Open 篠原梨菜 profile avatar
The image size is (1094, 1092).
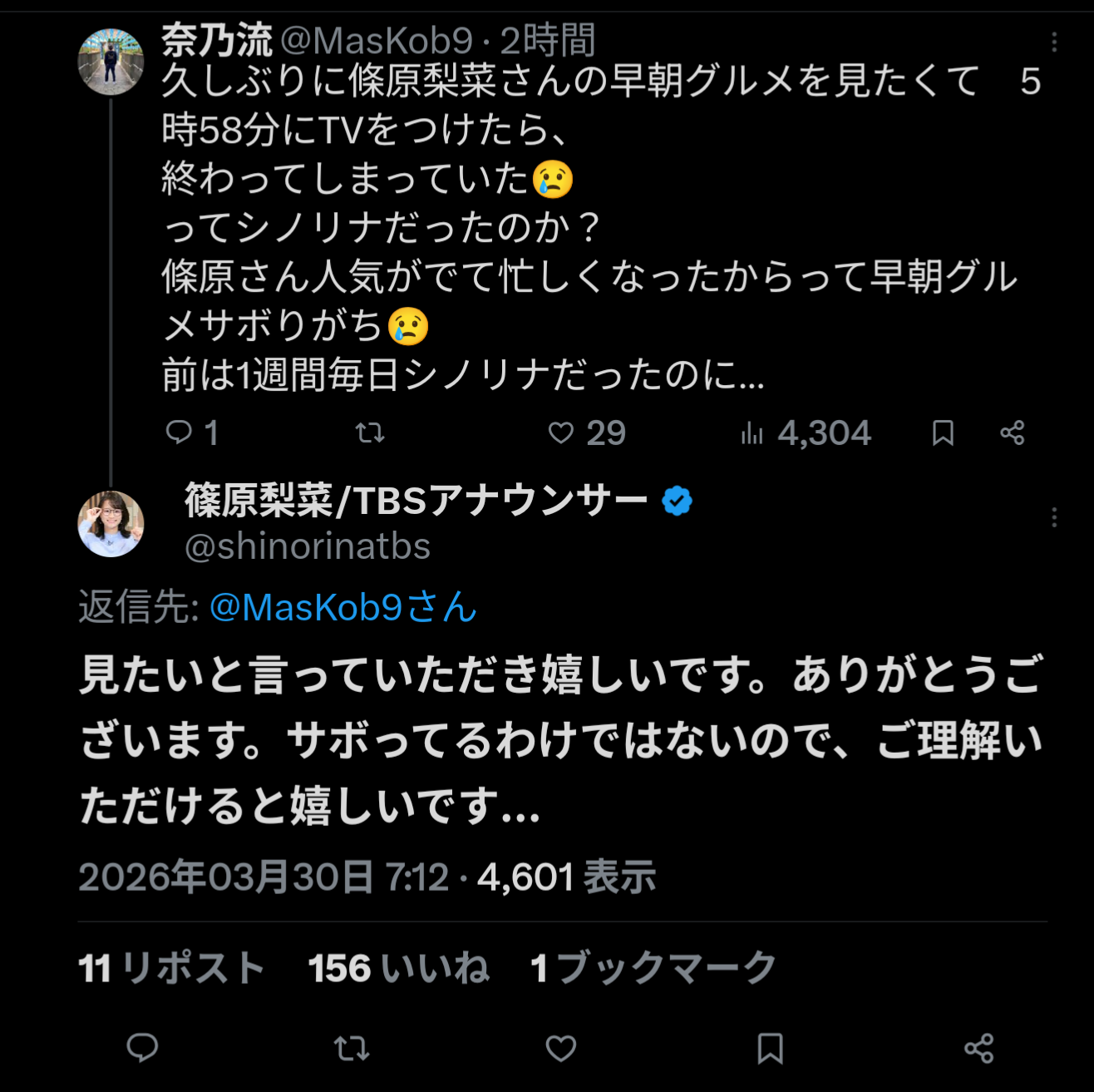pos(111,523)
